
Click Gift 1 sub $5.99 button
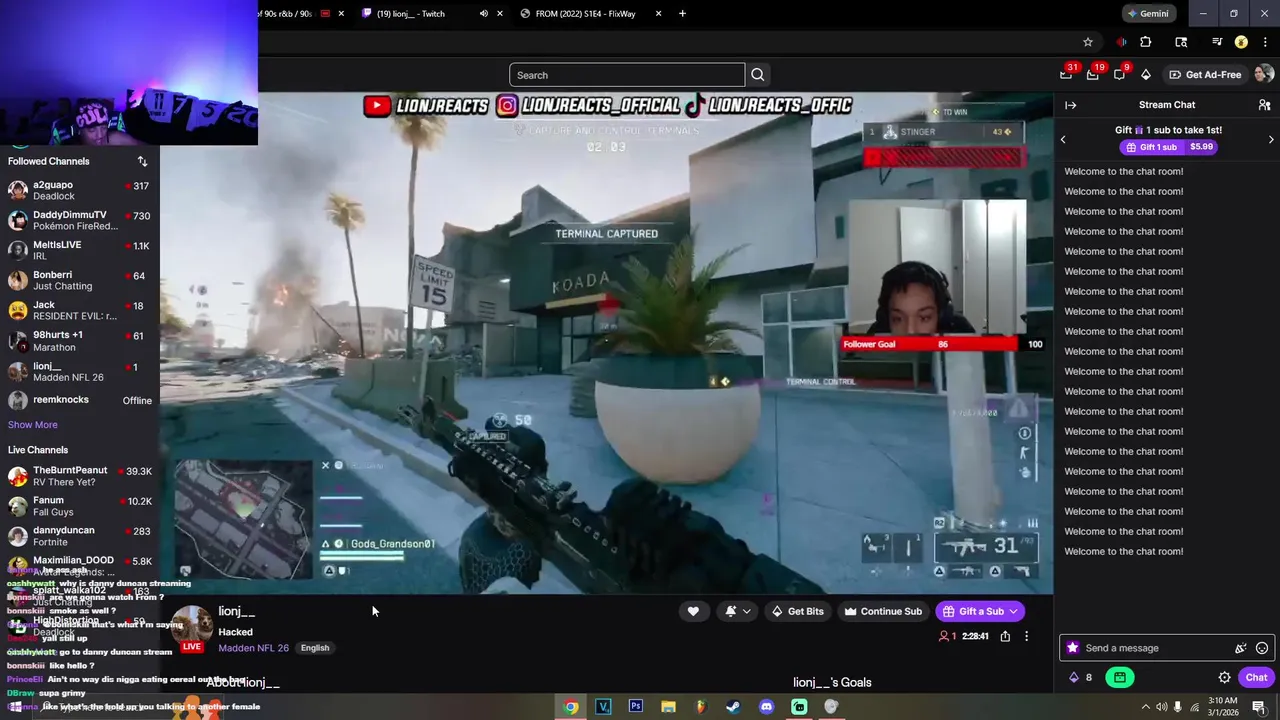click(1167, 147)
